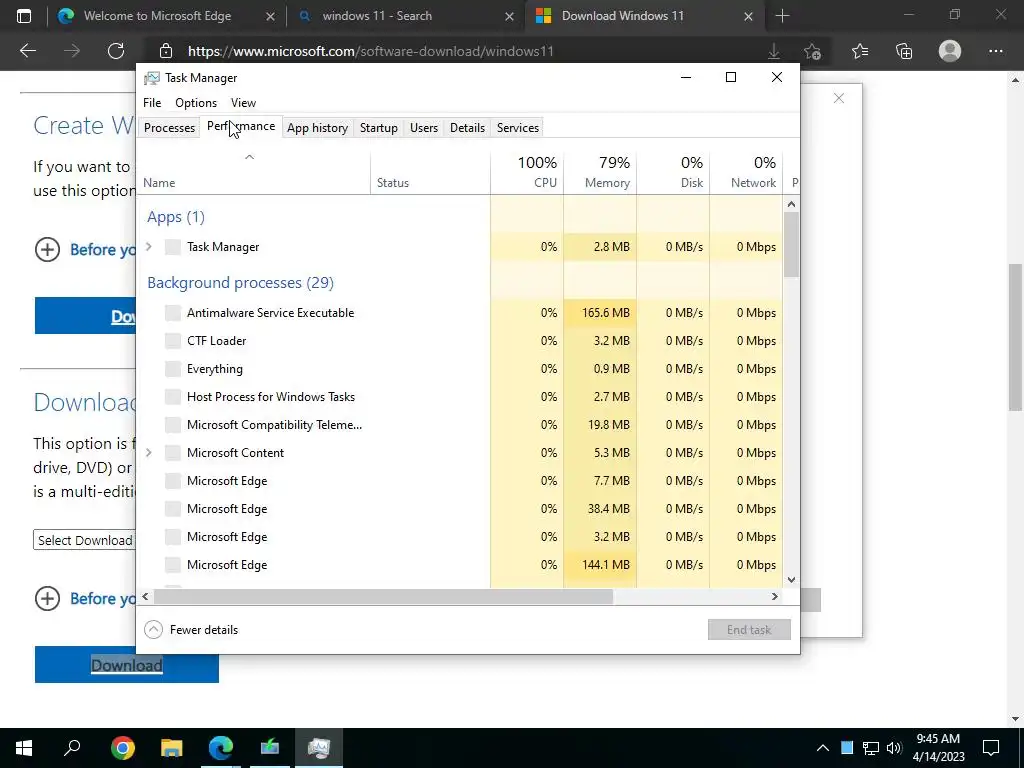Image resolution: width=1024 pixels, height=768 pixels.
Task: Expand Microsoft Content process group
Action: coord(149,452)
